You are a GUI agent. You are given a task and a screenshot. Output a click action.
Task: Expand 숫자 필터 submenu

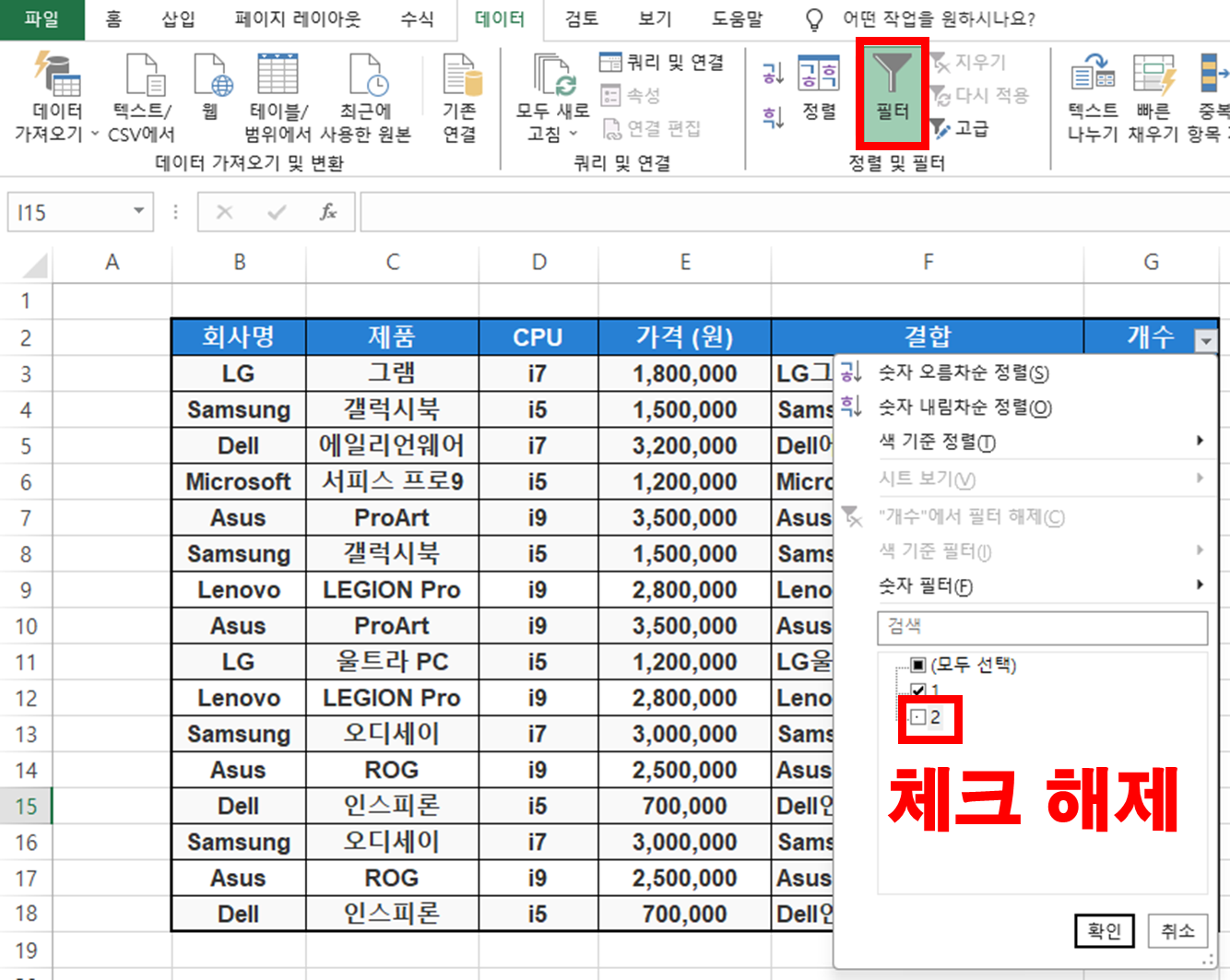[x=1200, y=584]
